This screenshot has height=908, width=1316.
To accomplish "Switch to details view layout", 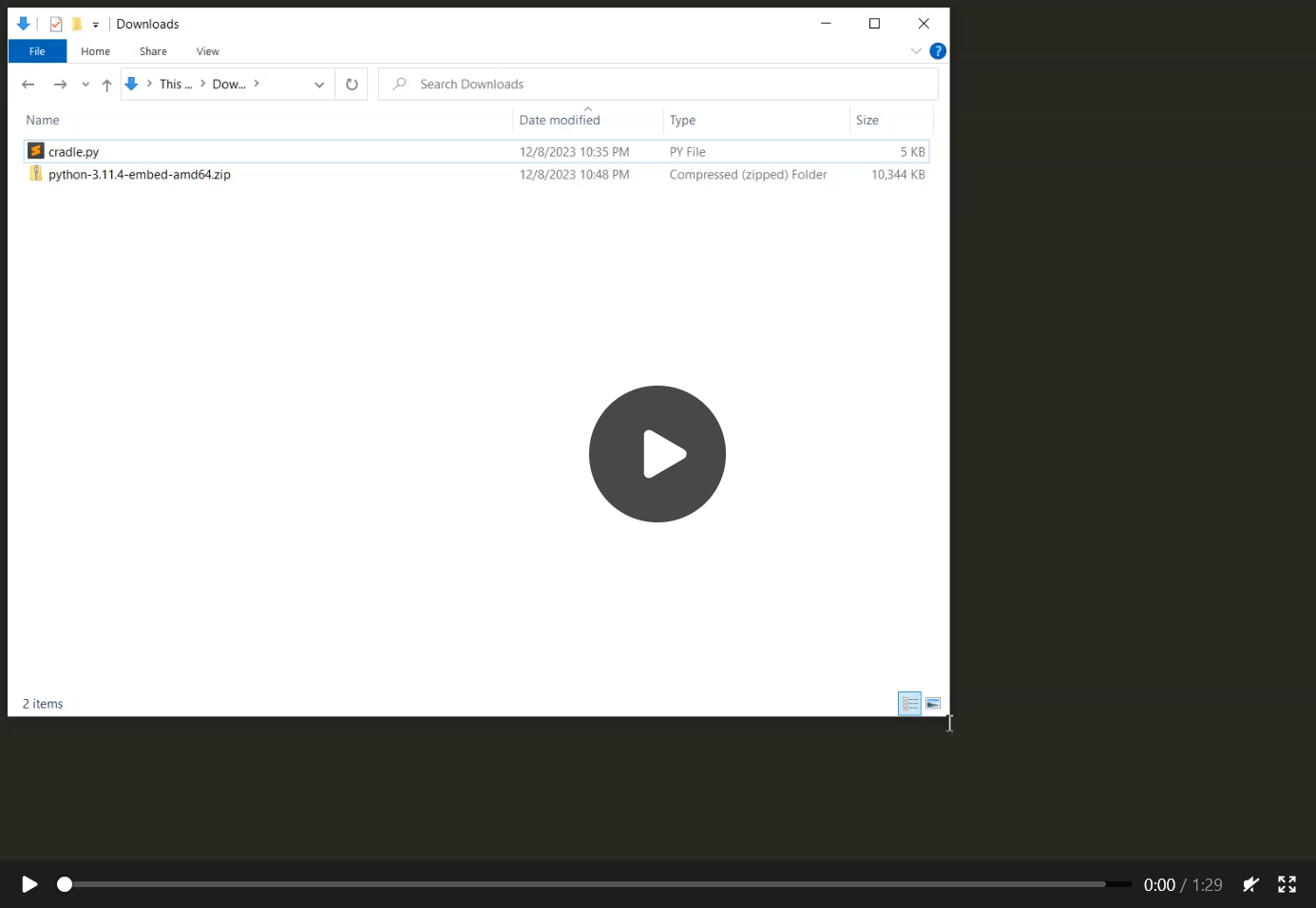I will click(x=909, y=704).
